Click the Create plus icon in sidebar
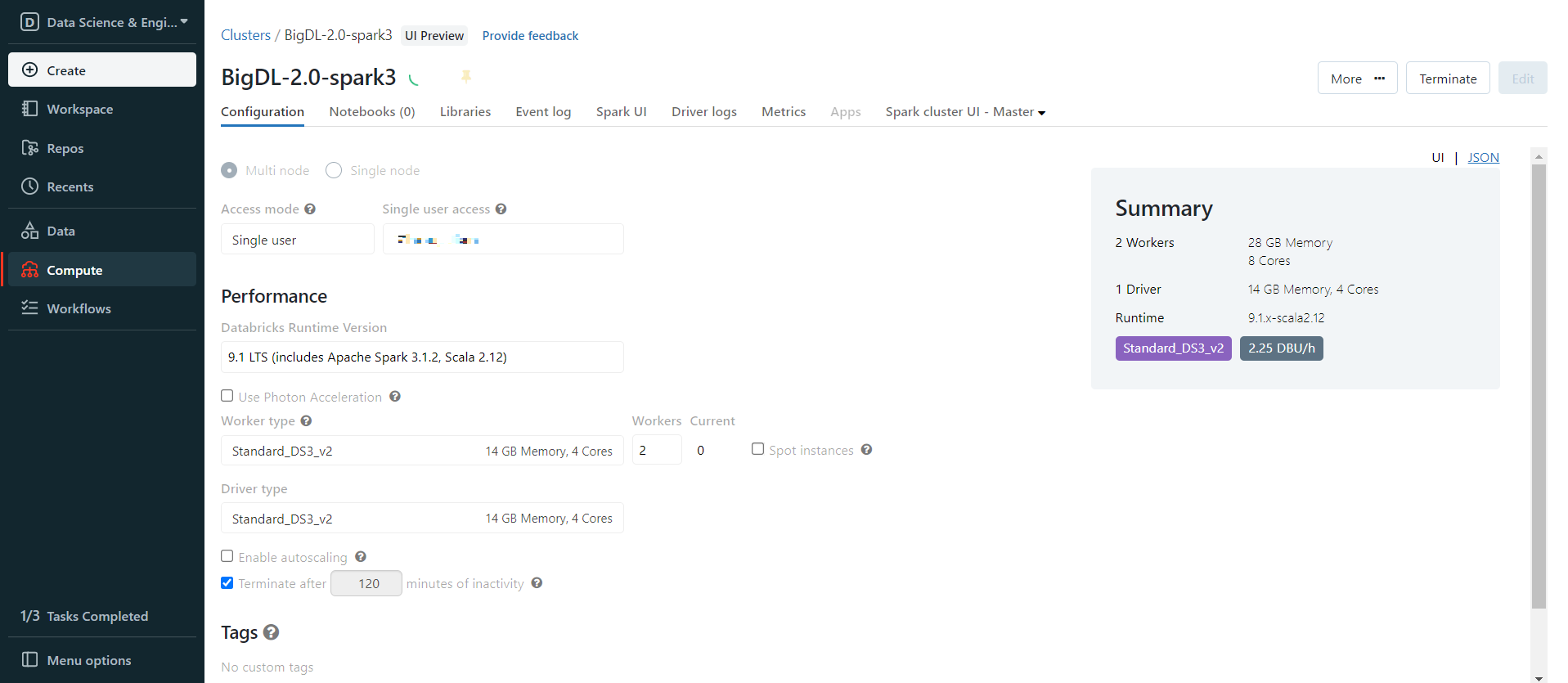This screenshot has height=683, width=1568. [29, 70]
